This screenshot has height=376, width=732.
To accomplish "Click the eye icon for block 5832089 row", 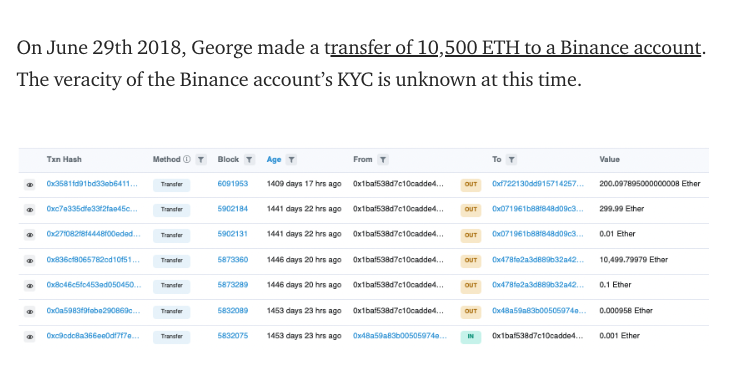I will tap(29, 312).
